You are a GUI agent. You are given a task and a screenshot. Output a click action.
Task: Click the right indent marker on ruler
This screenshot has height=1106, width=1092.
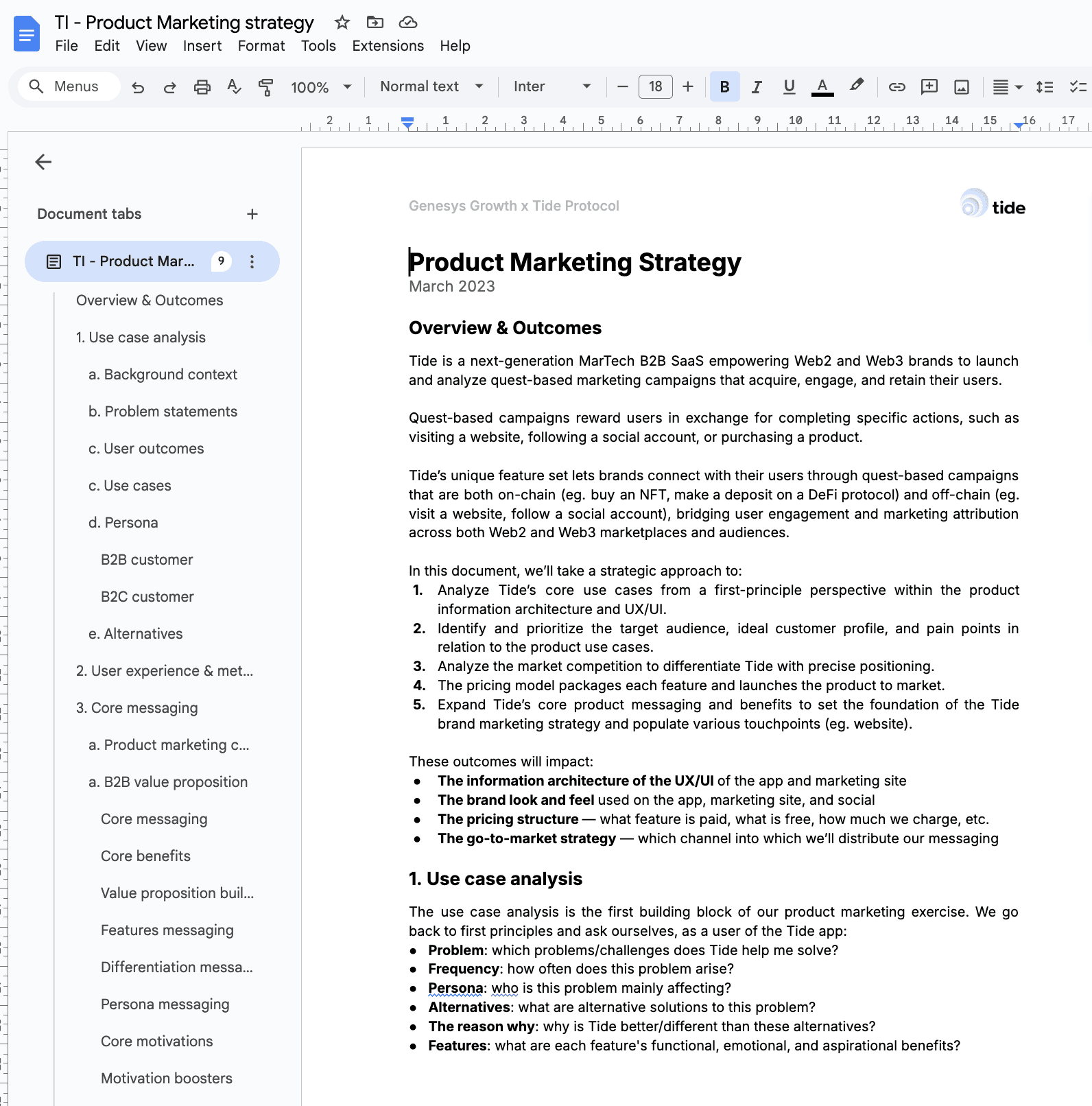1019,125
